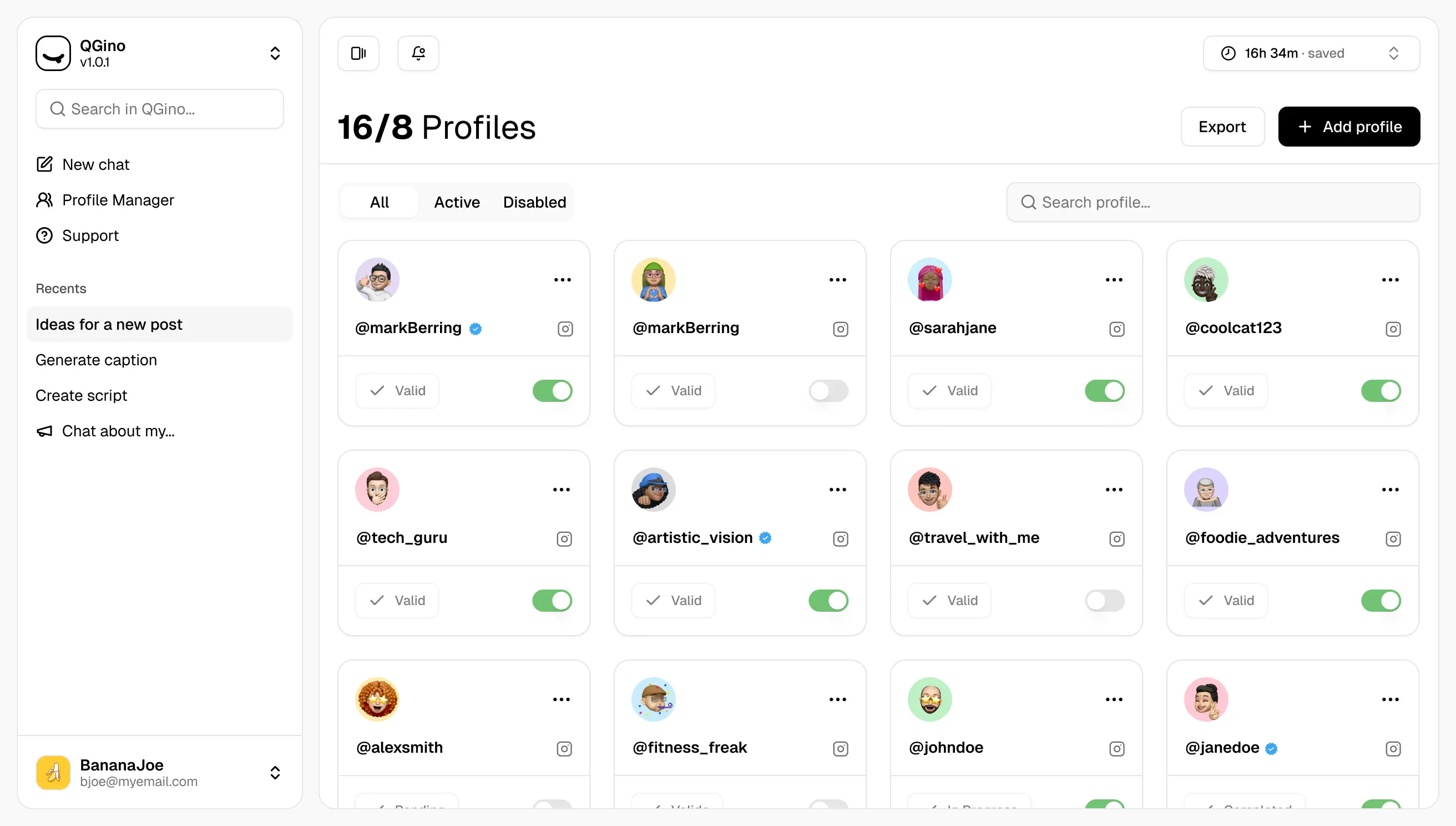Switch to the Disabled tab
Image resolution: width=1456 pixels, height=826 pixels.
(x=534, y=203)
